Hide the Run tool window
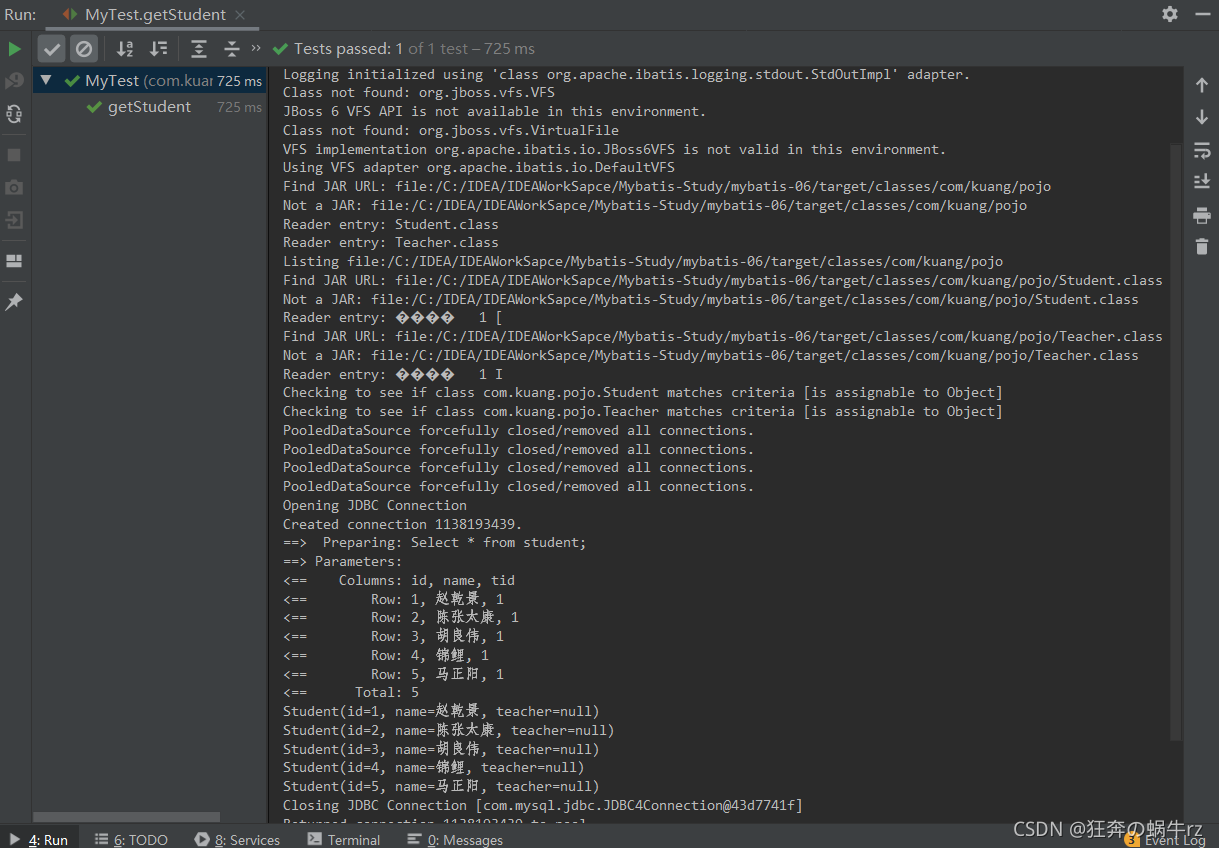1219x848 pixels. point(1202,14)
